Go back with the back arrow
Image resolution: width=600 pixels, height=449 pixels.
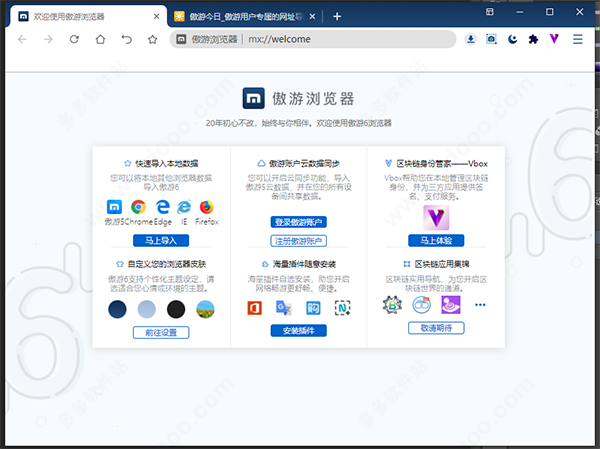22,39
